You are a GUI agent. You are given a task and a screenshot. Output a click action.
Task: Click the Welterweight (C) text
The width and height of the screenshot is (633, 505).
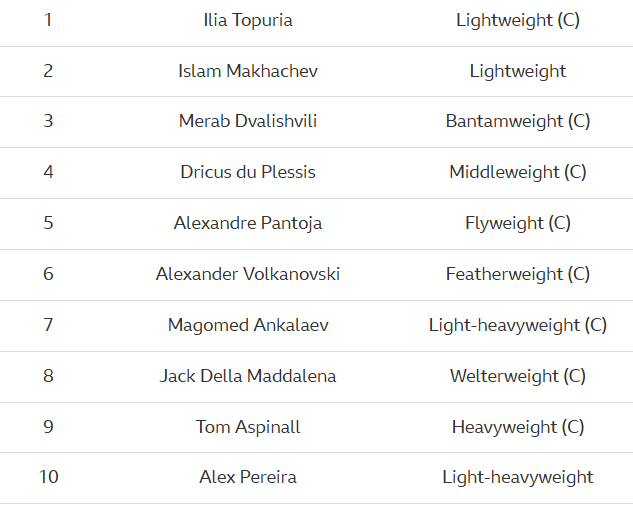tap(518, 376)
